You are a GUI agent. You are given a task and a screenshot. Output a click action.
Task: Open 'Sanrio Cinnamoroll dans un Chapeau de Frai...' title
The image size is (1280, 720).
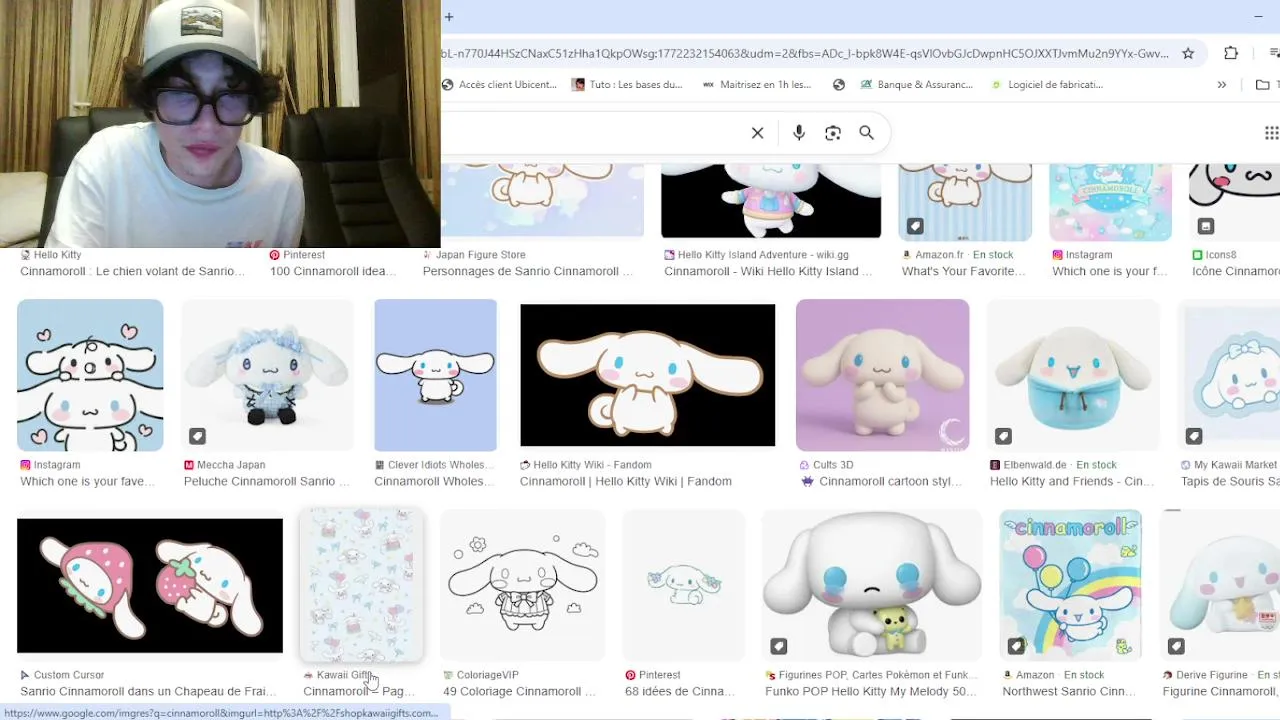[149, 691]
